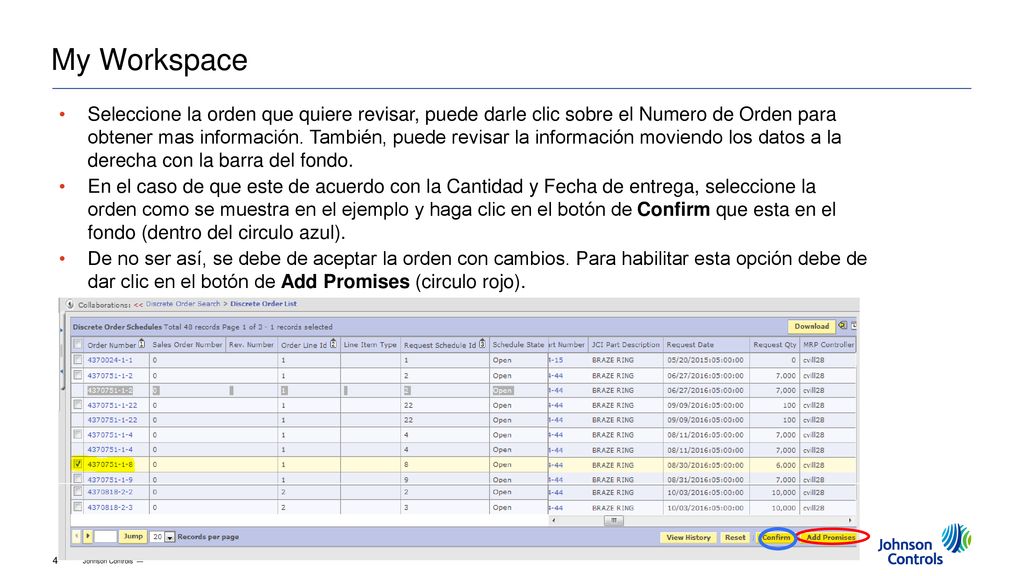Click the Discrete Order Search breadcrumb

pos(183,304)
